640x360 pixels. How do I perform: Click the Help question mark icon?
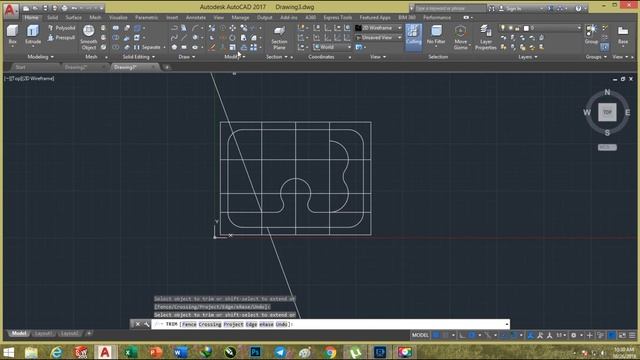[x=578, y=8]
